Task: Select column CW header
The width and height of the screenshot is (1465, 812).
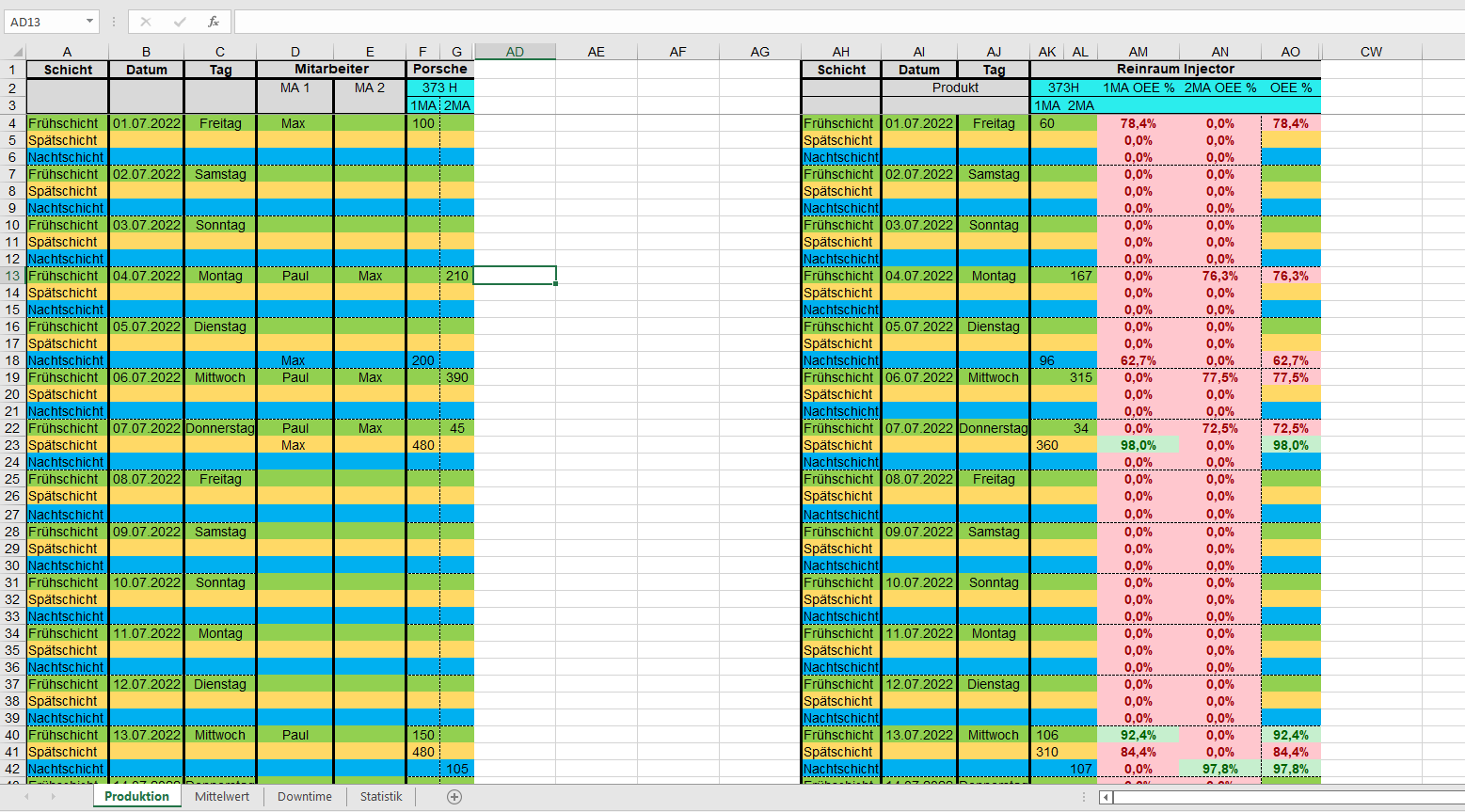Action: click(x=1371, y=52)
